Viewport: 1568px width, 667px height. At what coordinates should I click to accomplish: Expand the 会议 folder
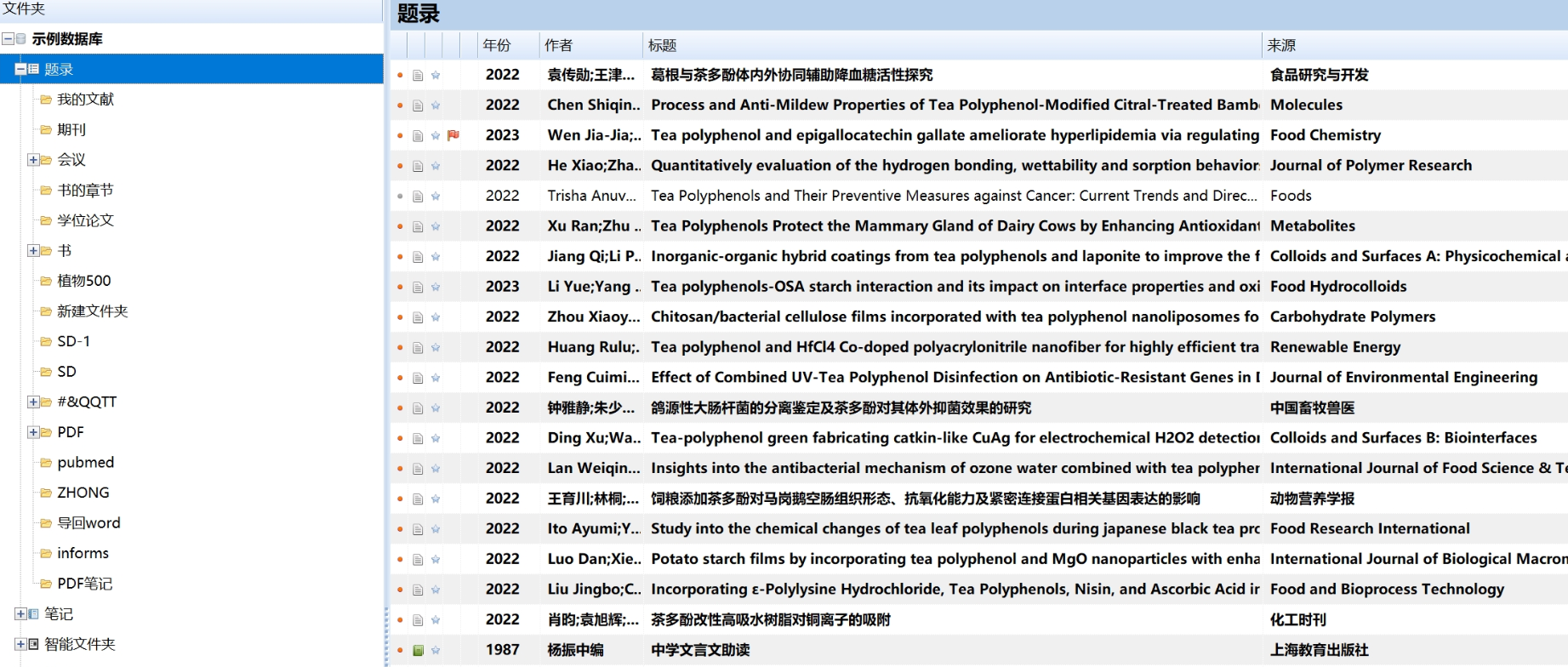[32, 160]
